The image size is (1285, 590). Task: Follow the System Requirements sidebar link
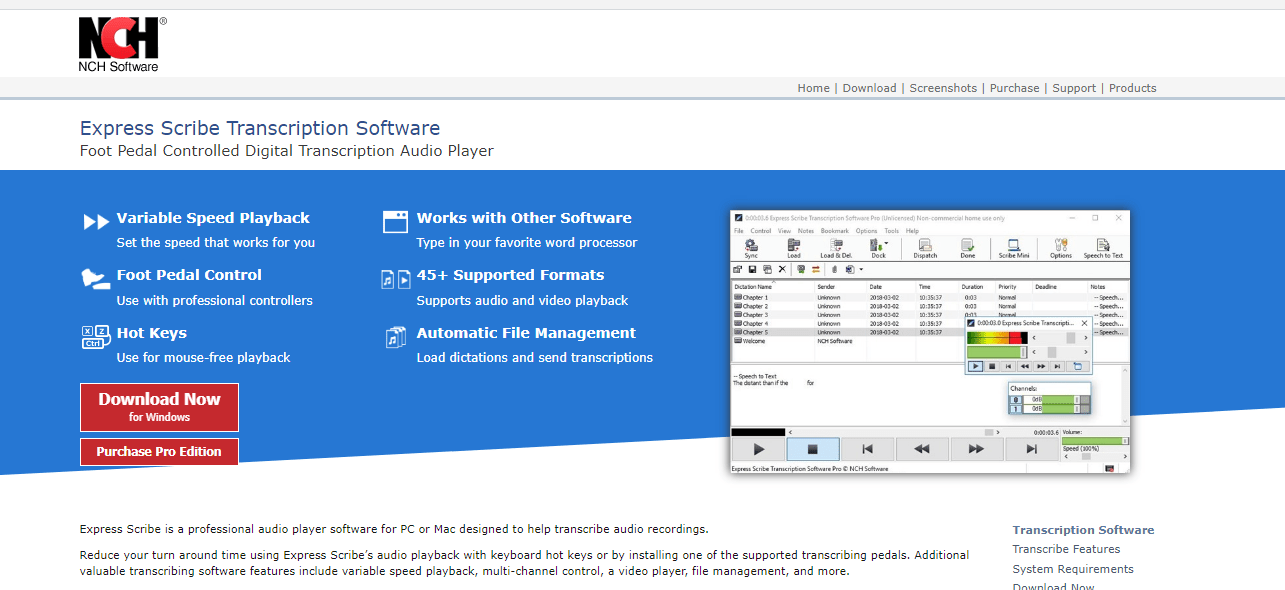[1072, 569]
